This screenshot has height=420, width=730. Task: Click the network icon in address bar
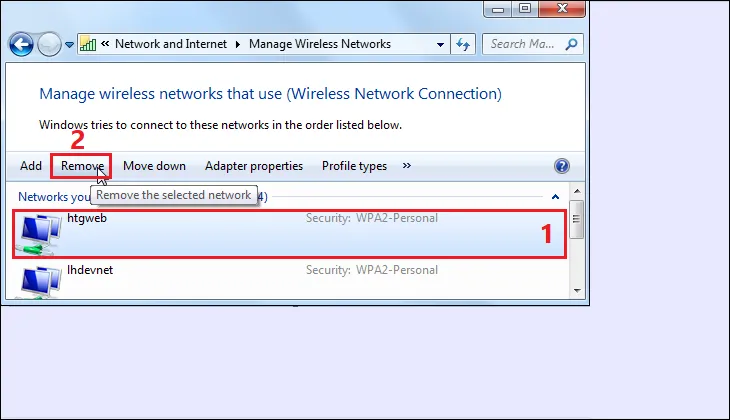point(88,44)
